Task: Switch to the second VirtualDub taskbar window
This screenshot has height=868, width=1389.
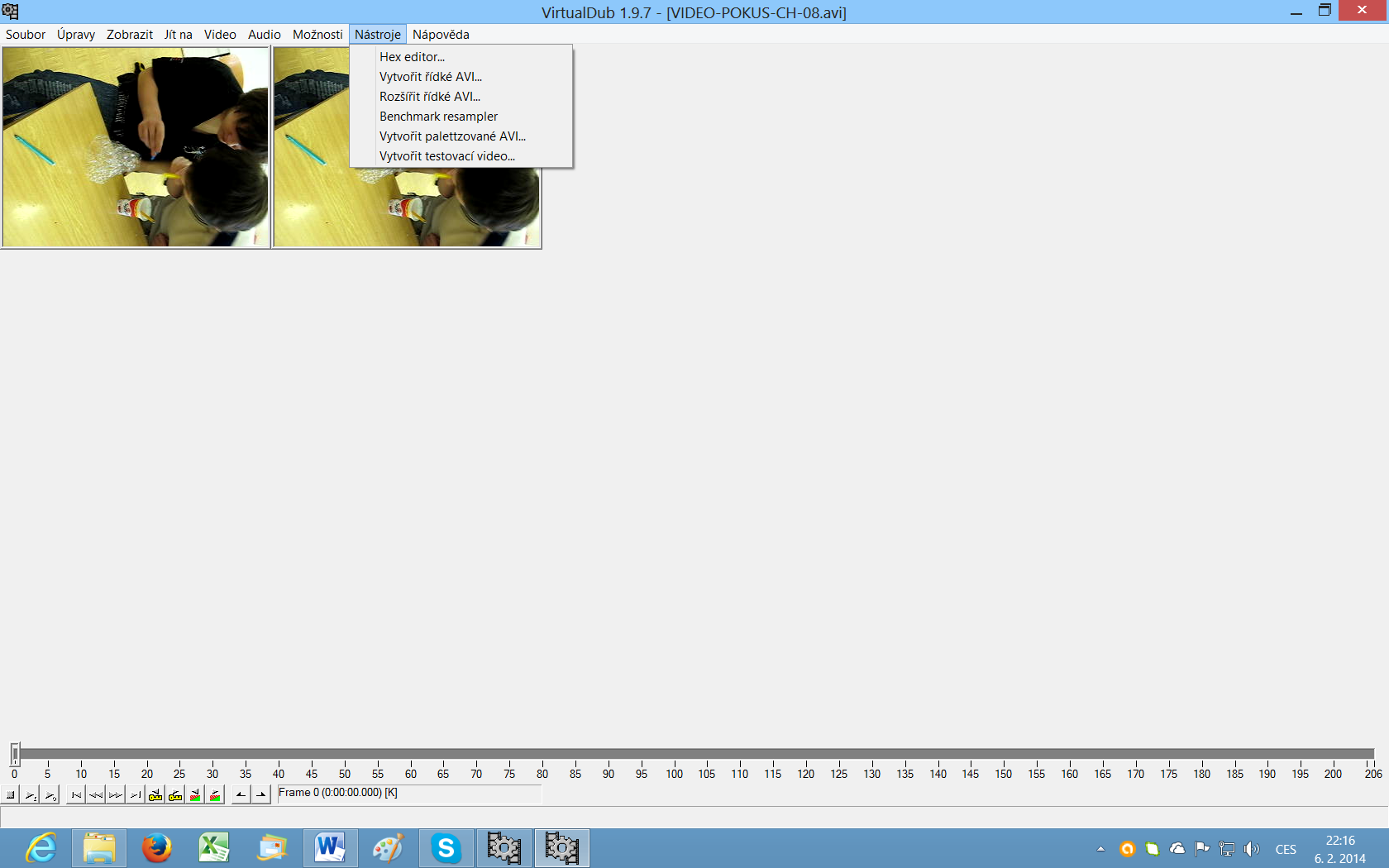Action: [x=561, y=848]
